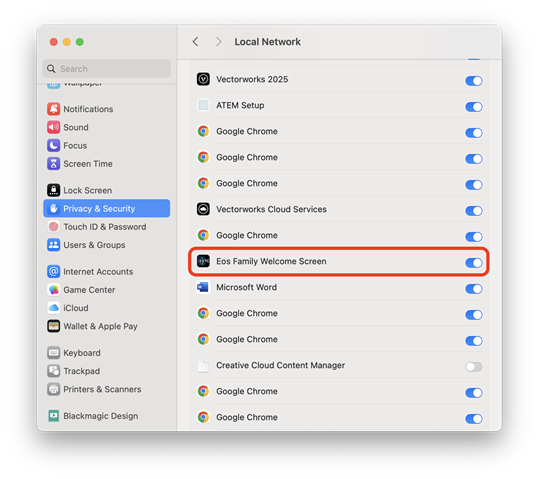Image resolution: width=538 pixels, height=479 pixels.
Task: Open Blackmagic Design icon in sidebar
Action: click(54, 416)
